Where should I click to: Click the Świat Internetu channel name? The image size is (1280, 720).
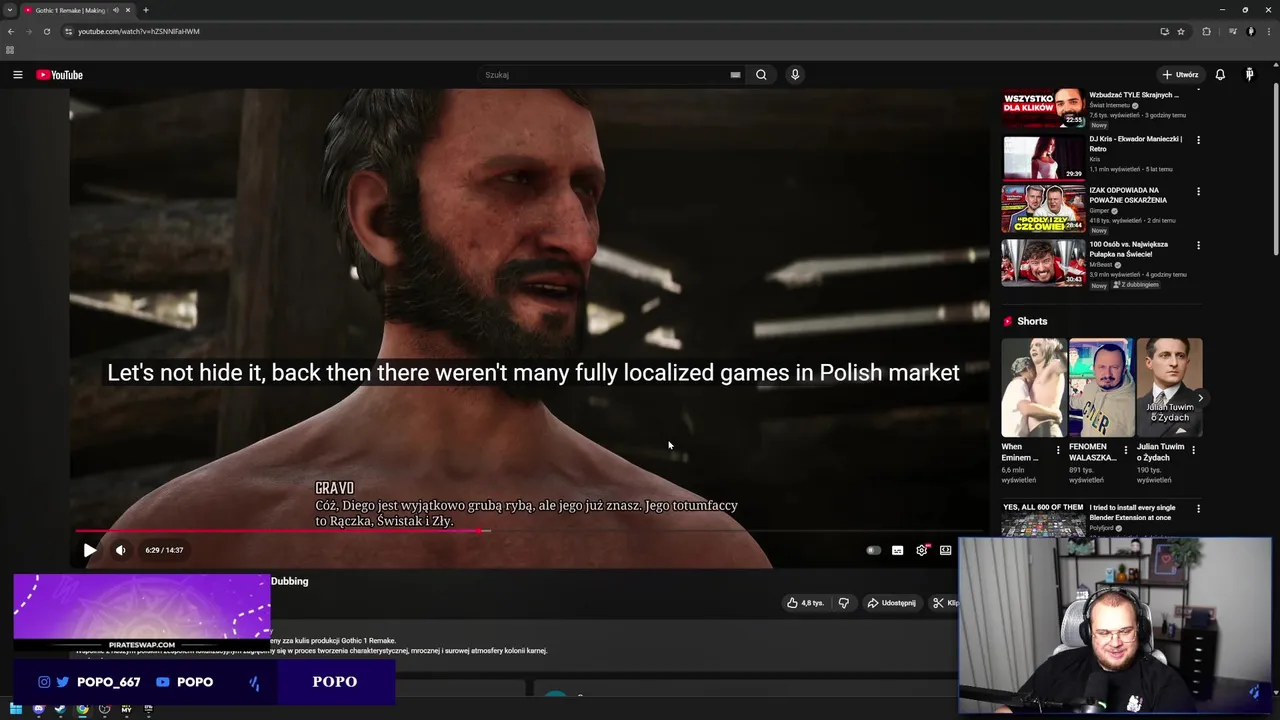coord(1109,105)
